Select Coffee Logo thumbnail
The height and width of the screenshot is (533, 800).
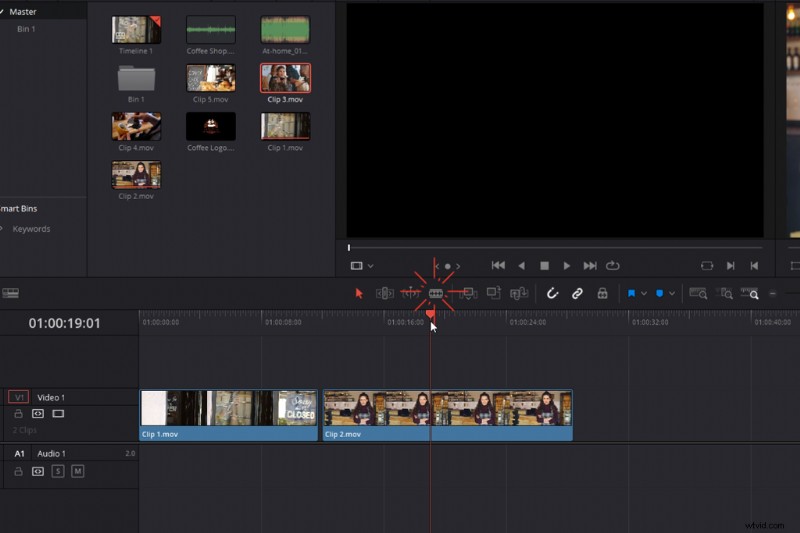click(x=211, y=126)
